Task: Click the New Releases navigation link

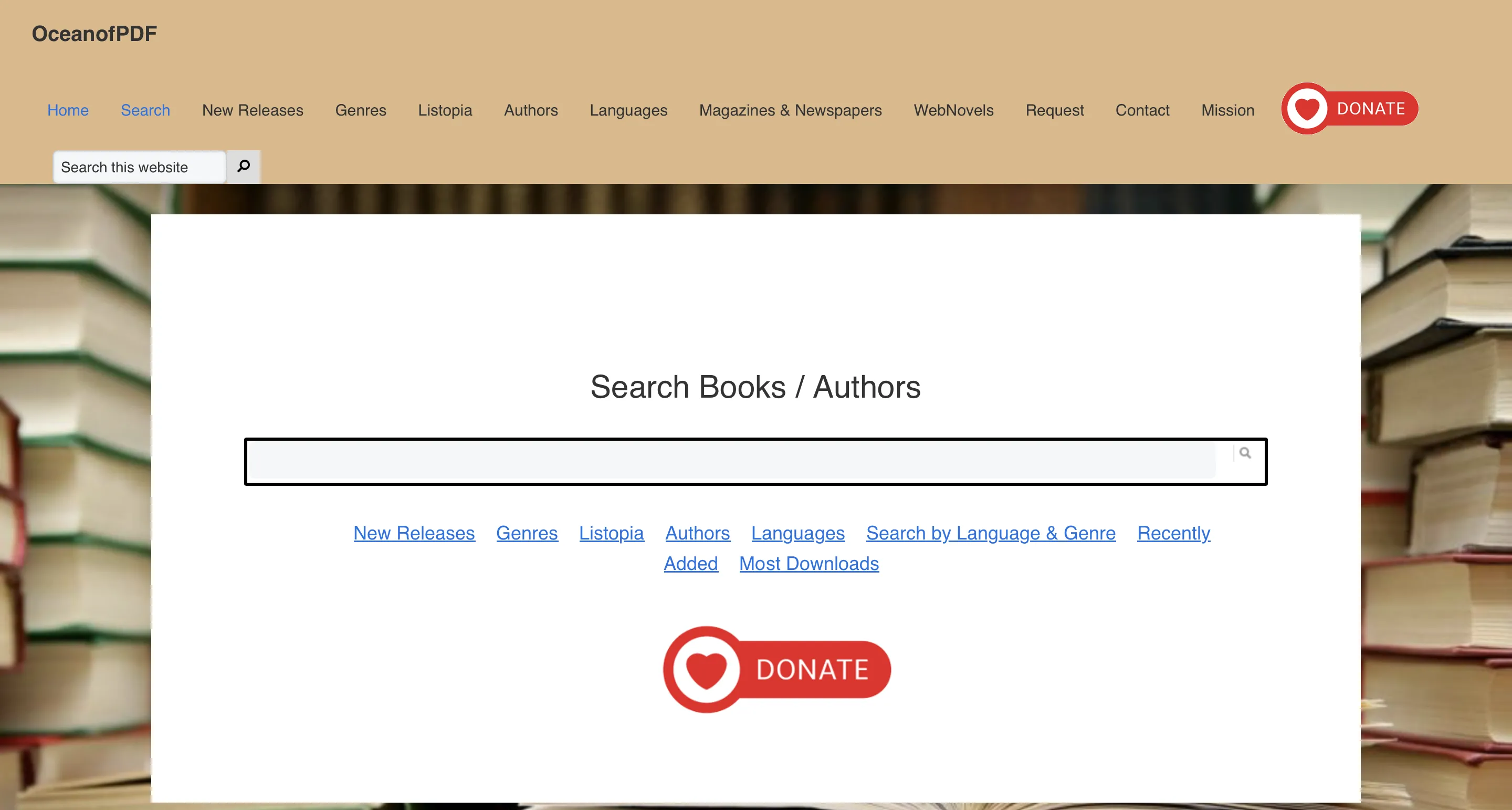Action: 252,109
